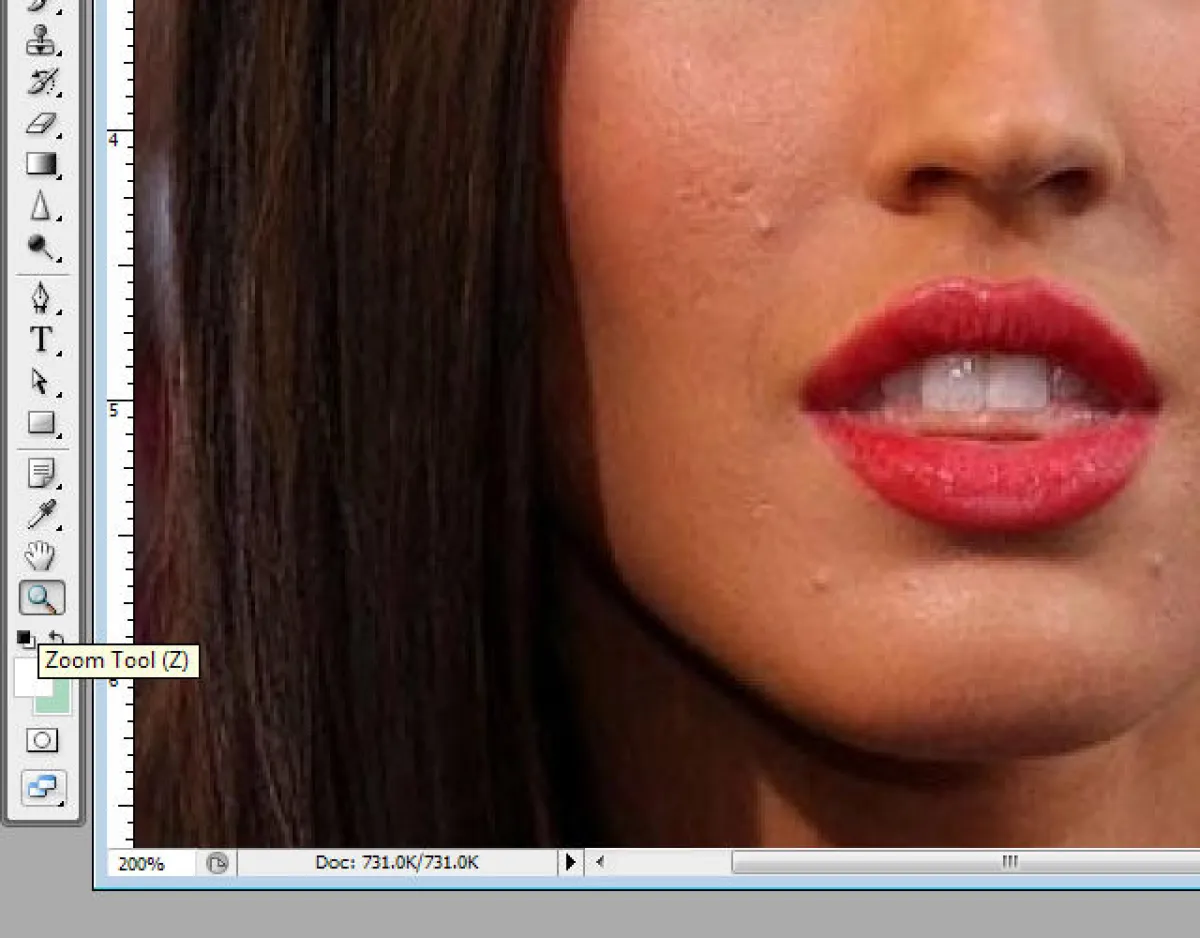Select the Dodge tool
The image size is (1200, 938).
pos(40,247)
